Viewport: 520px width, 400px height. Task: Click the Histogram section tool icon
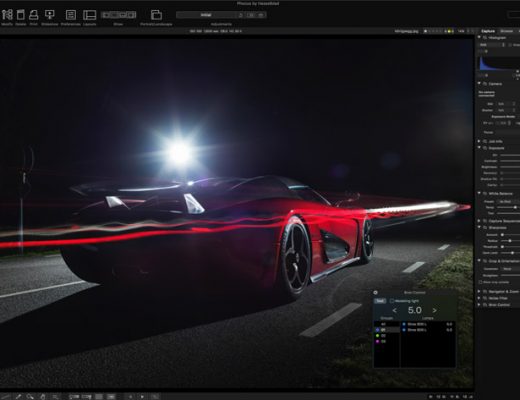click(485, 38)
